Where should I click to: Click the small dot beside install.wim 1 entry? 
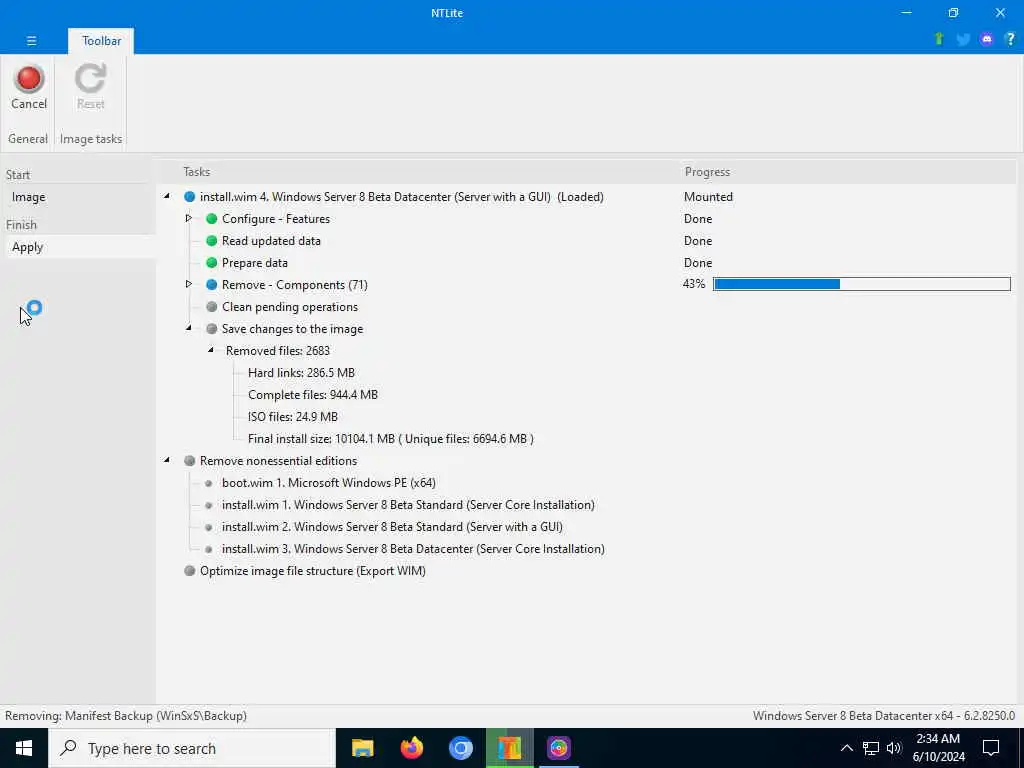208,505
